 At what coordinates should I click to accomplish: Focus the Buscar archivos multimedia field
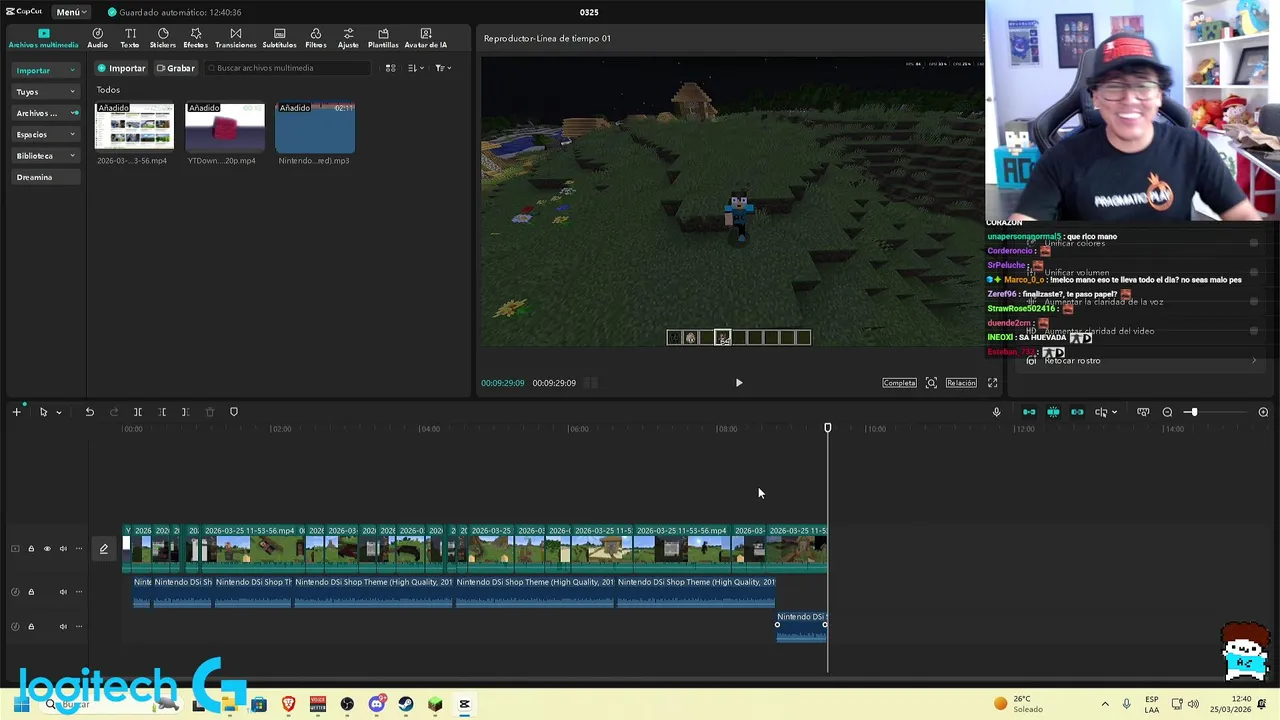pyautogui.click(x=288, y=68)
